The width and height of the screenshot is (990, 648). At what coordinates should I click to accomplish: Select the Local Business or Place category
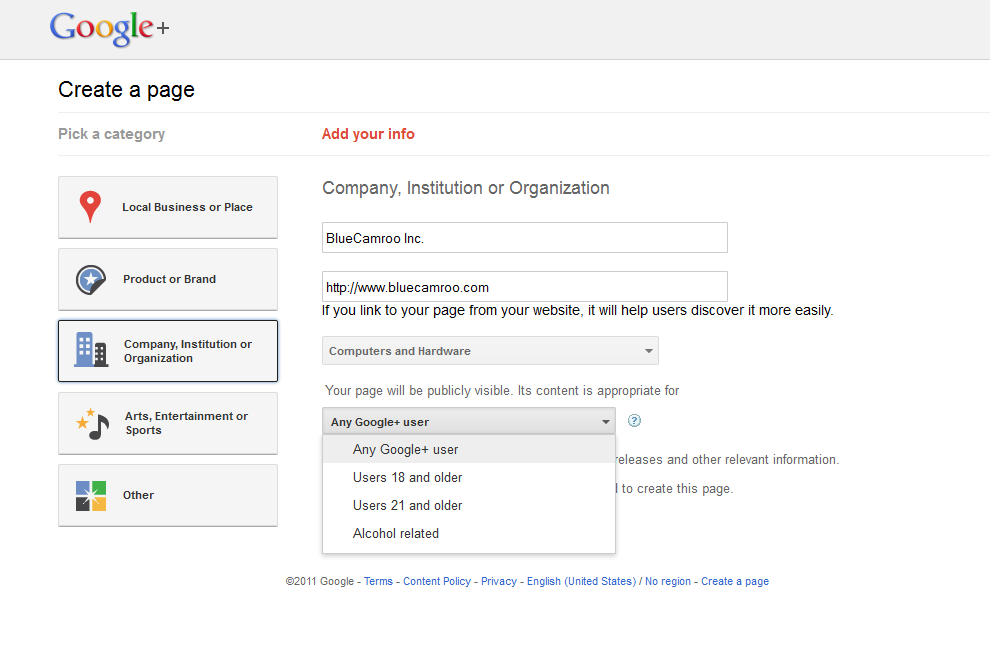[168, 207]
